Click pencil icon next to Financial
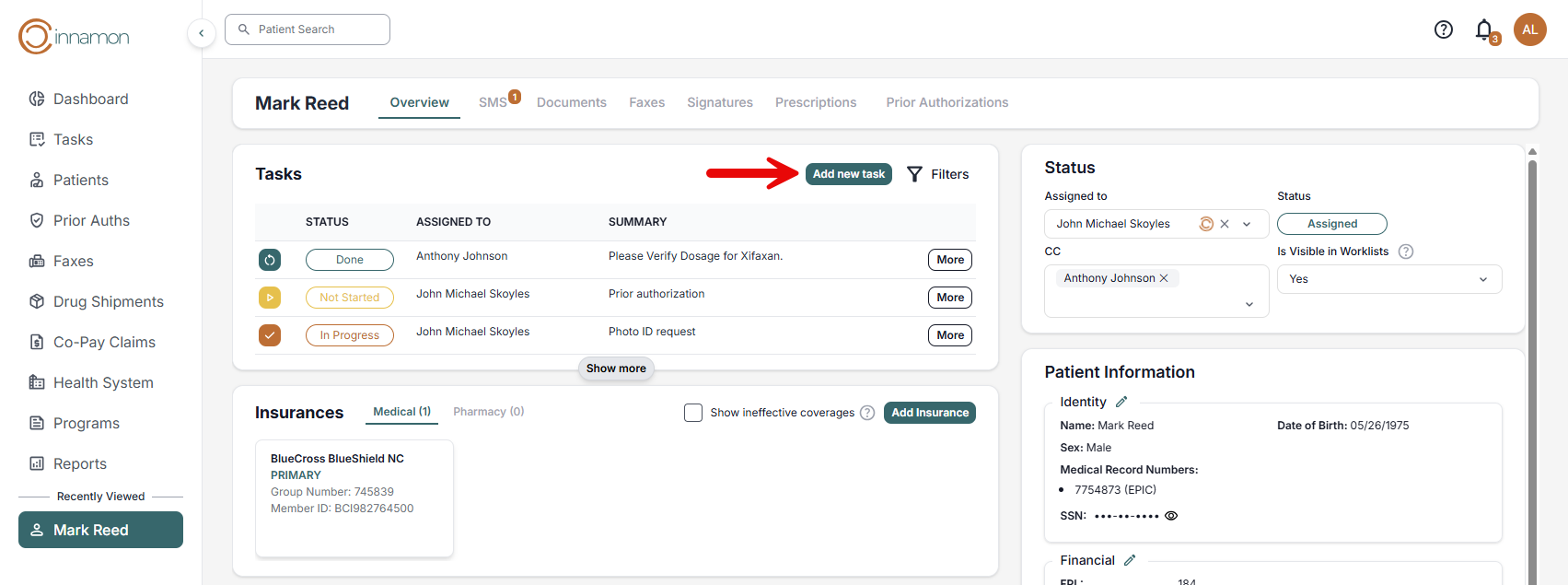The height and width of the screenshot is (585, 1568). 1130,560
